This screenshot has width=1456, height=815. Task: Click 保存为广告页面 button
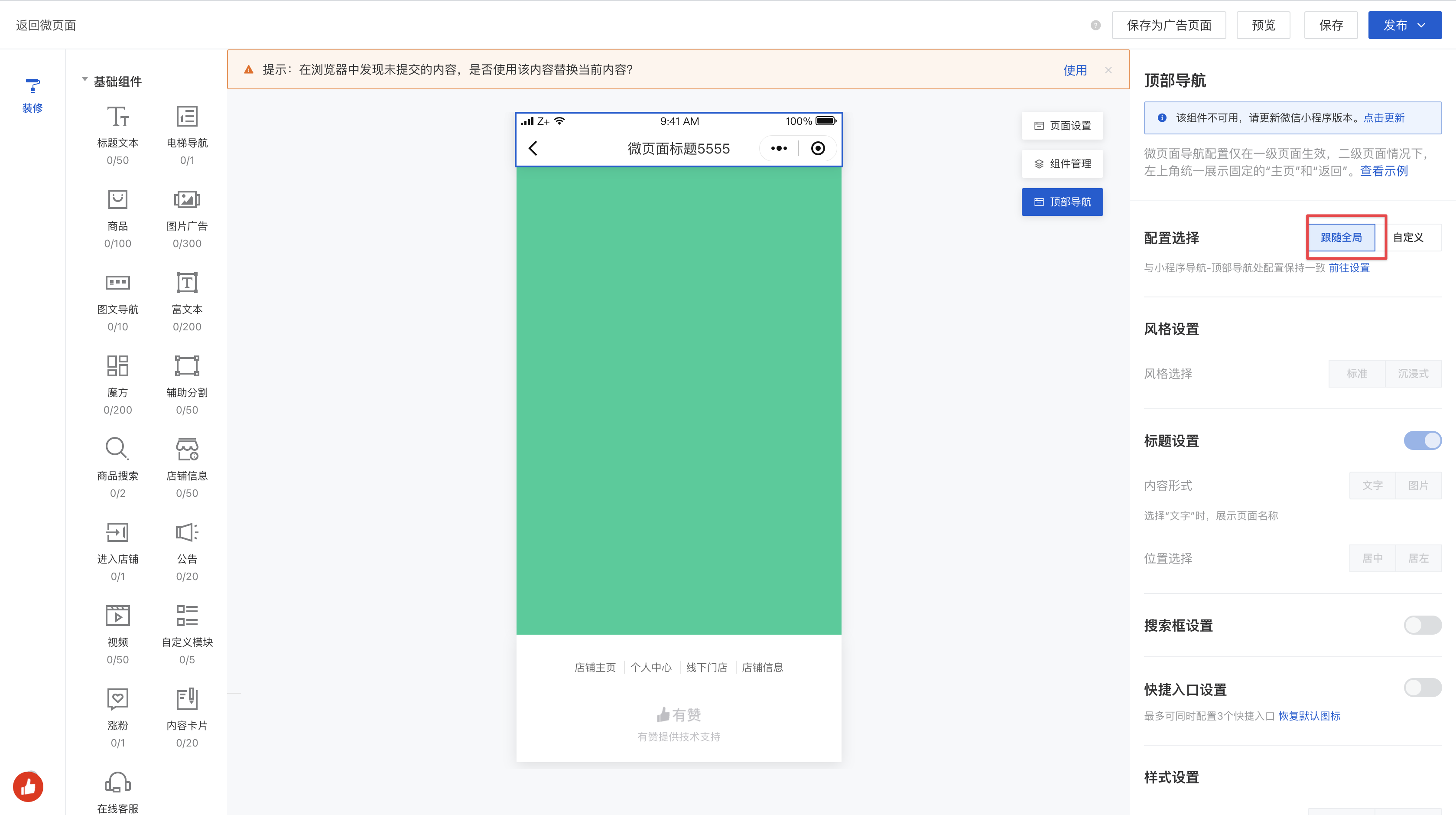pyautogui.click(x=1168, y=26)
